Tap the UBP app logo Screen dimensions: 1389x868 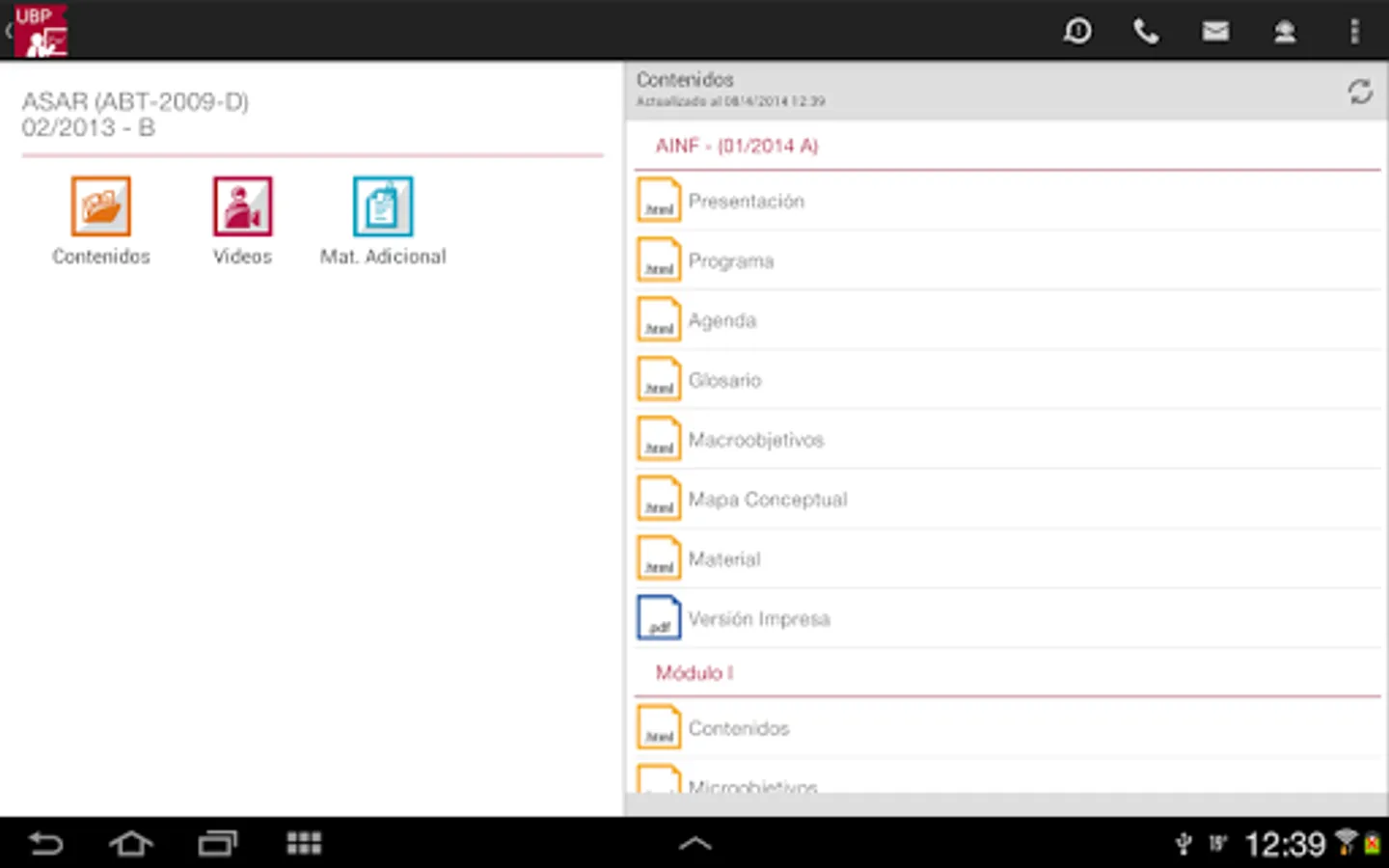tap(41, 31)
